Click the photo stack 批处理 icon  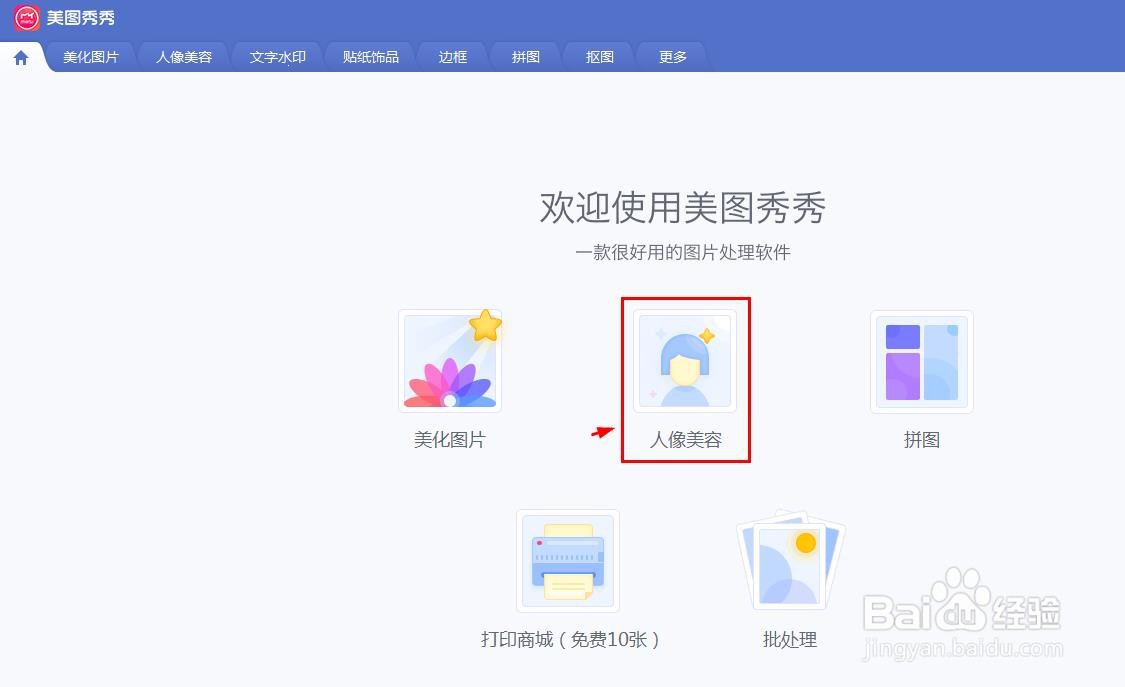pyautogui.click(x=791, y=559)
